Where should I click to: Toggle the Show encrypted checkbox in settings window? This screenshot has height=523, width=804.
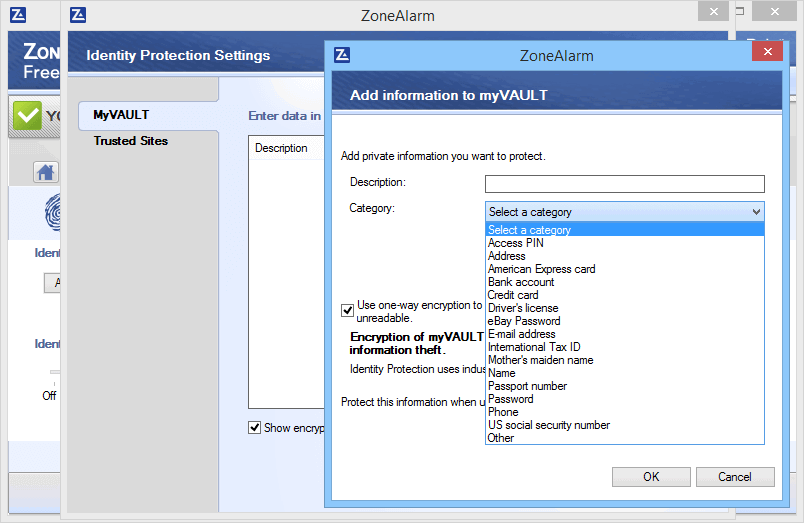(x=254, y=428)
